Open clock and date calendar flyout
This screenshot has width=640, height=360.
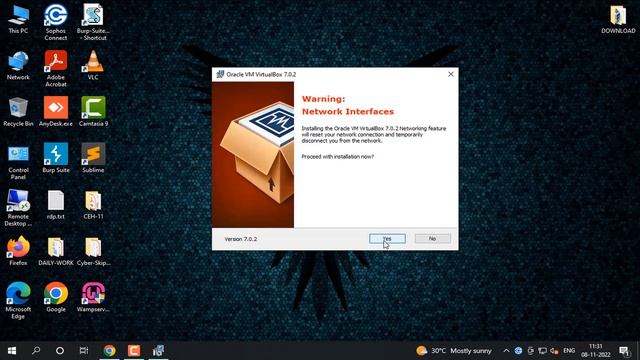(x=596, y=351)
